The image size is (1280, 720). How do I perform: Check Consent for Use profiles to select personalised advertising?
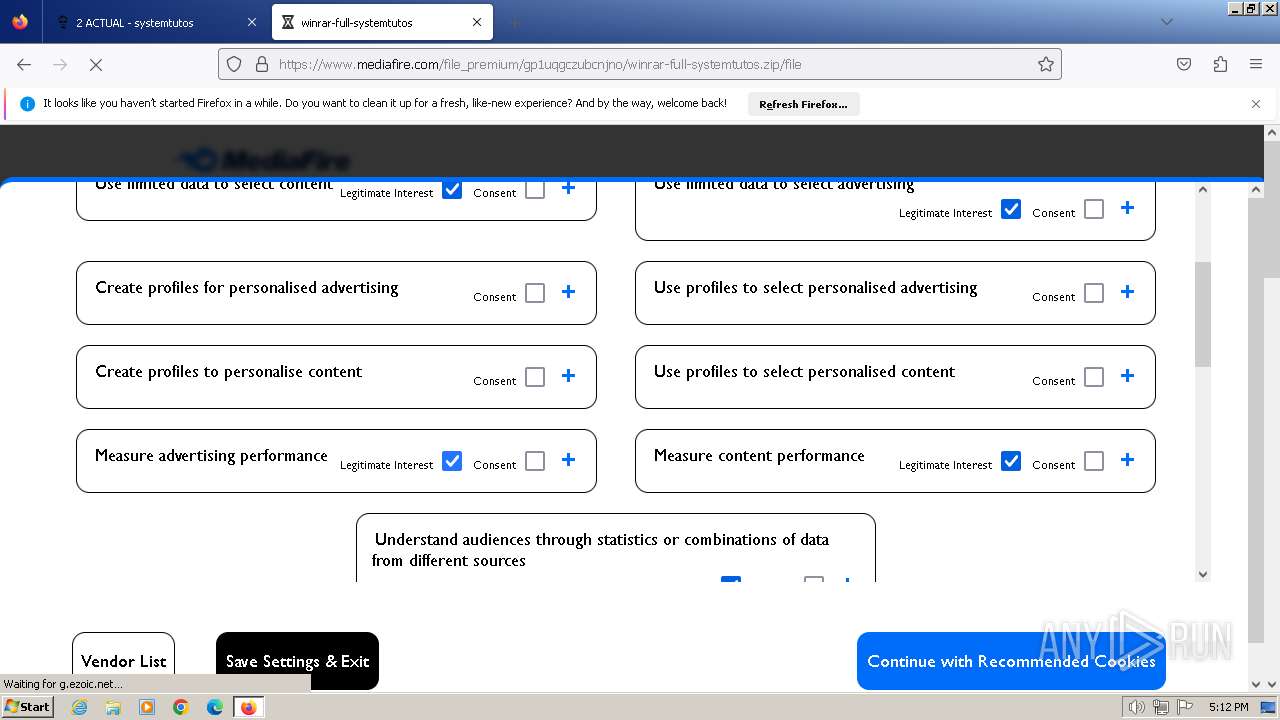coord(1094,293)
